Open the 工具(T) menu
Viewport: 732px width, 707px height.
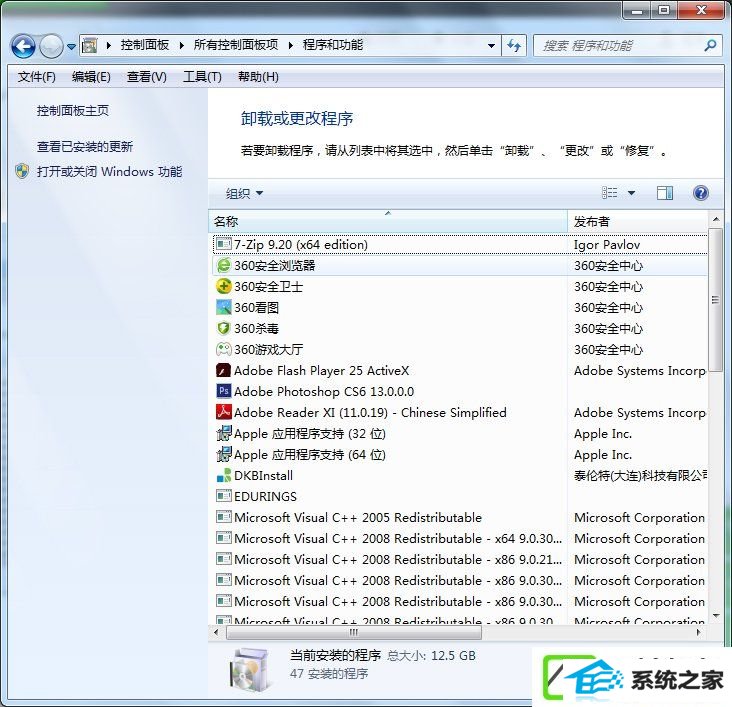pyautogui.click(x=202, y=77)
